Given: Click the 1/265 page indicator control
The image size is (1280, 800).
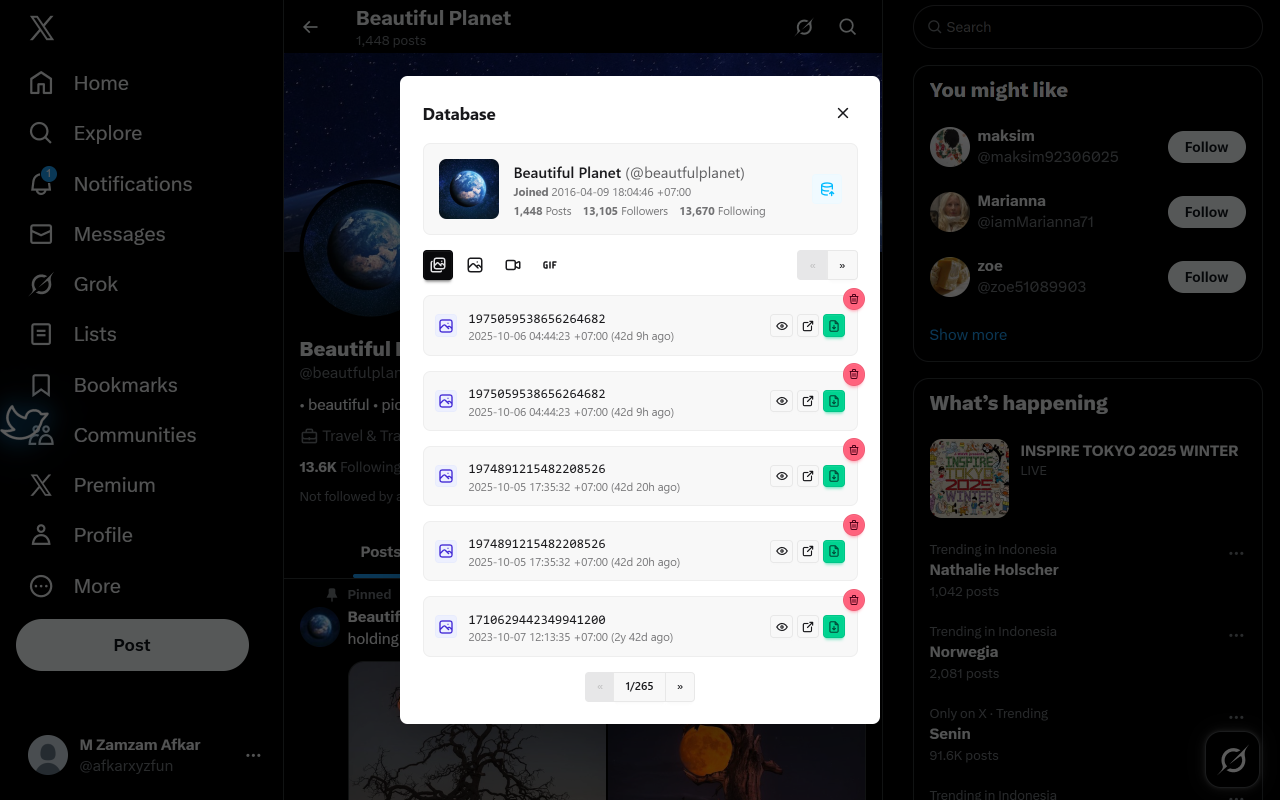Looking at the screenshot, I should [x=639, y=686].
